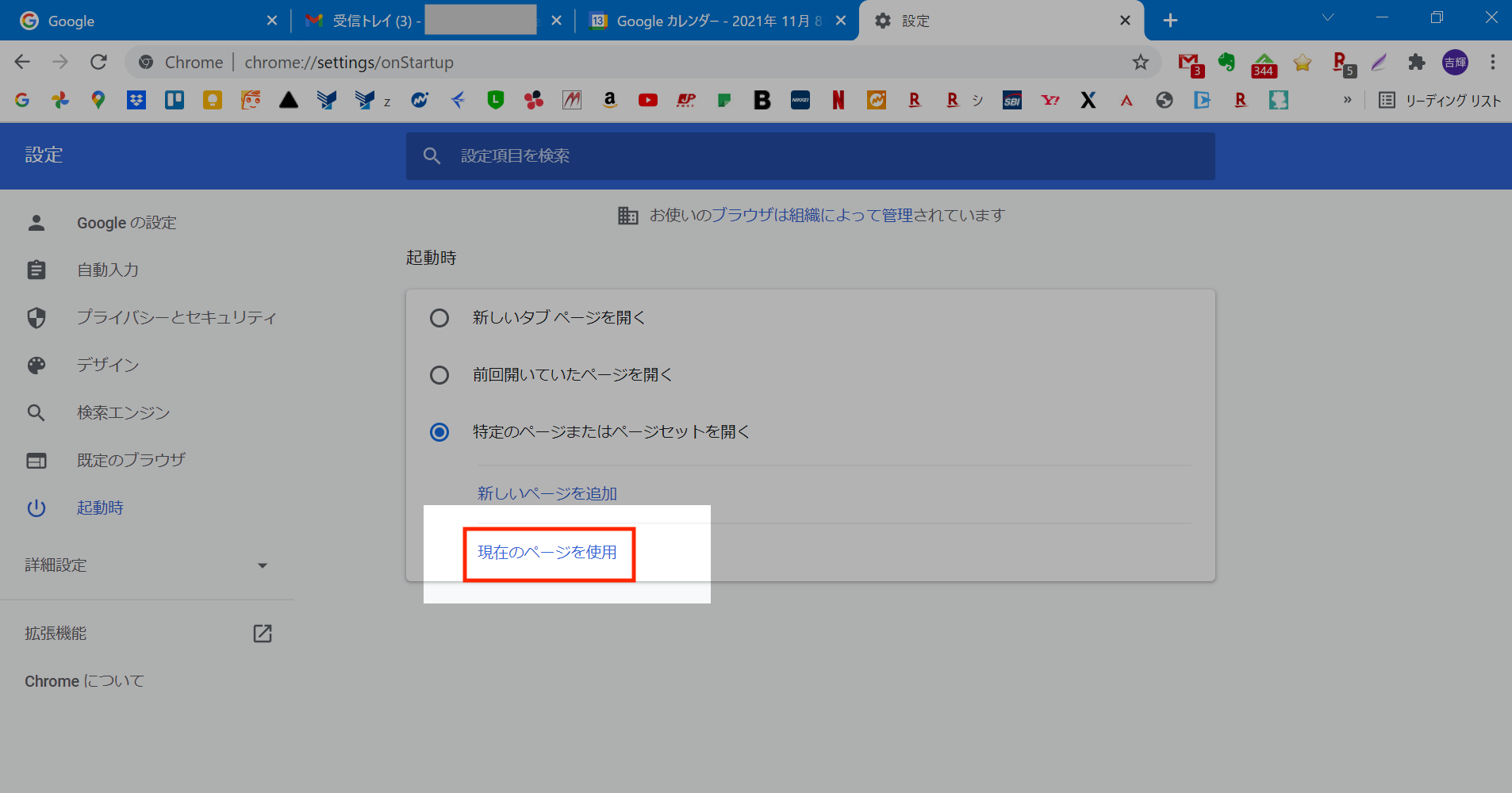
Task: Select 前回開いていたページを開く radio button
Action: tap(439, 375)
